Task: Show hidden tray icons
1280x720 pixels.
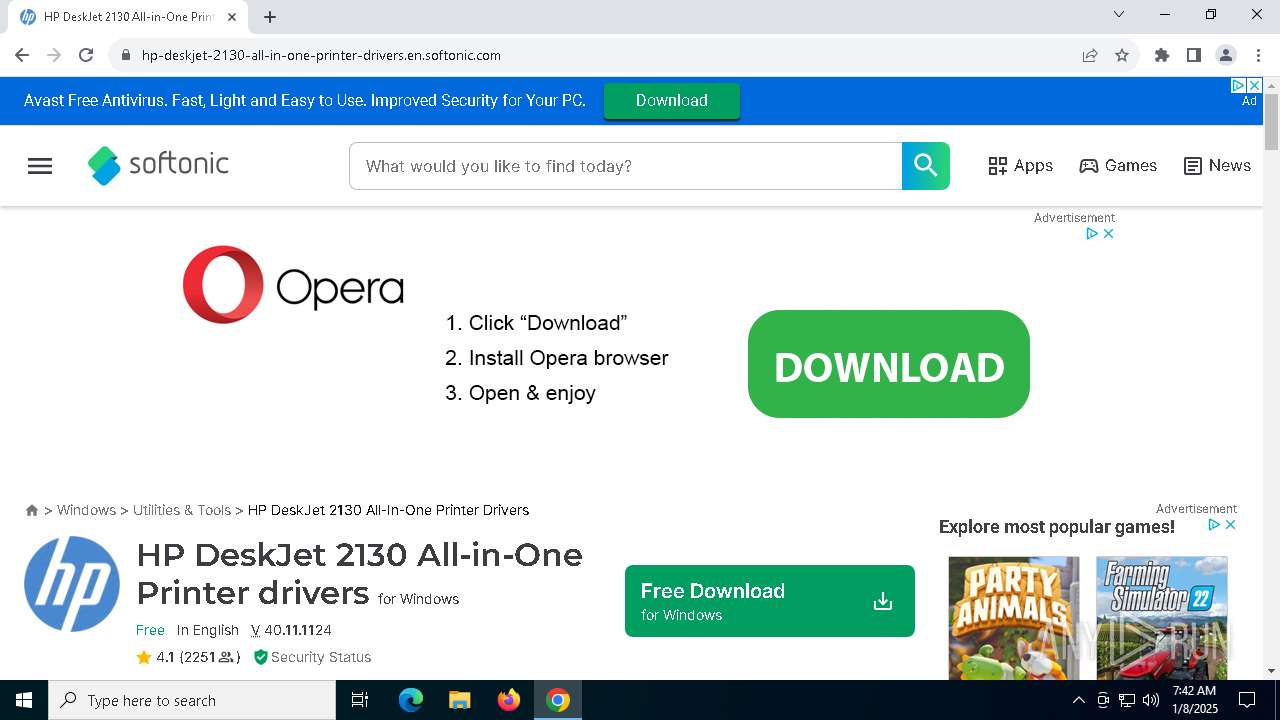Action: click(1078, 700)
